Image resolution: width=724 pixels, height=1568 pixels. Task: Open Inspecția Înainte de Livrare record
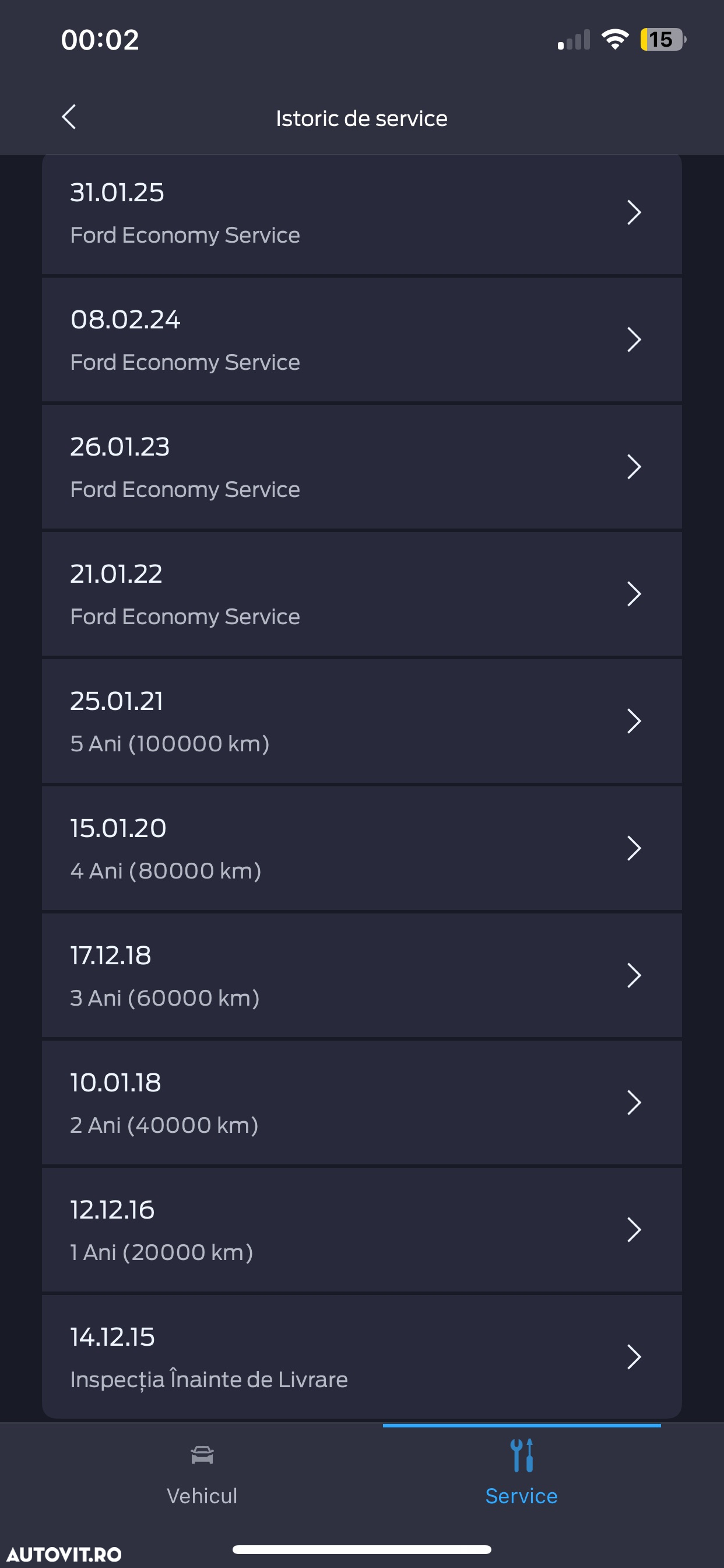point(361,1357)
